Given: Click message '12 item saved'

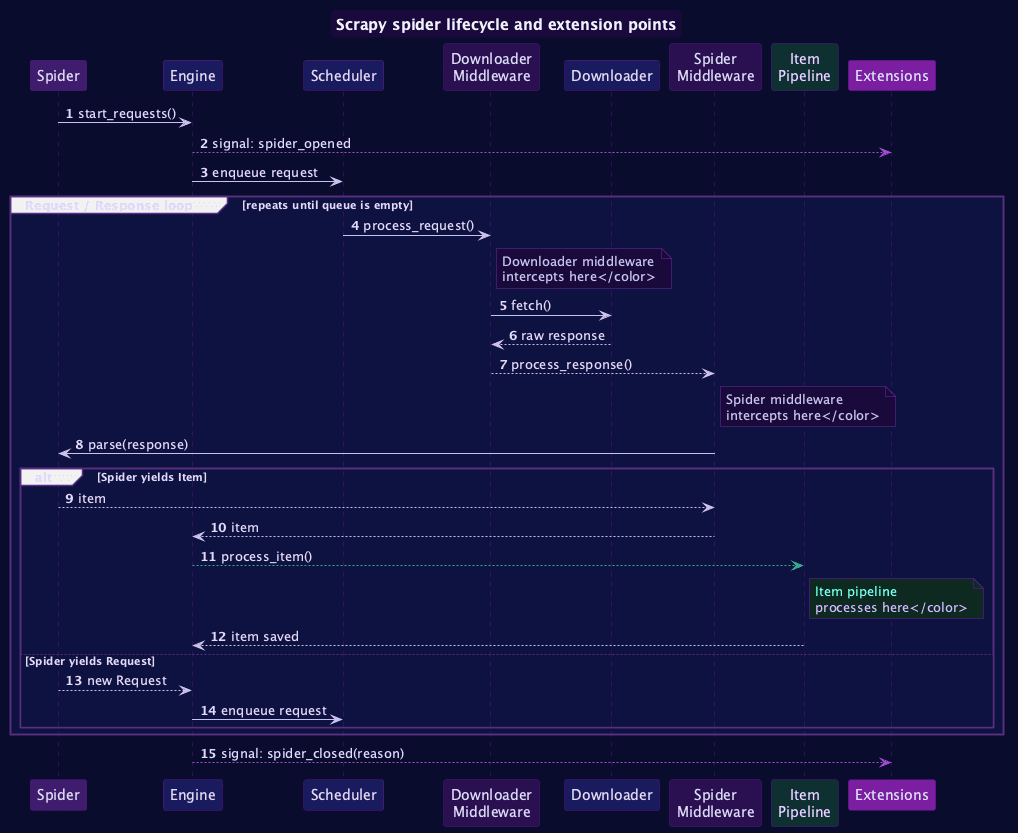Looking at the screenshot, I should (254, 637).
